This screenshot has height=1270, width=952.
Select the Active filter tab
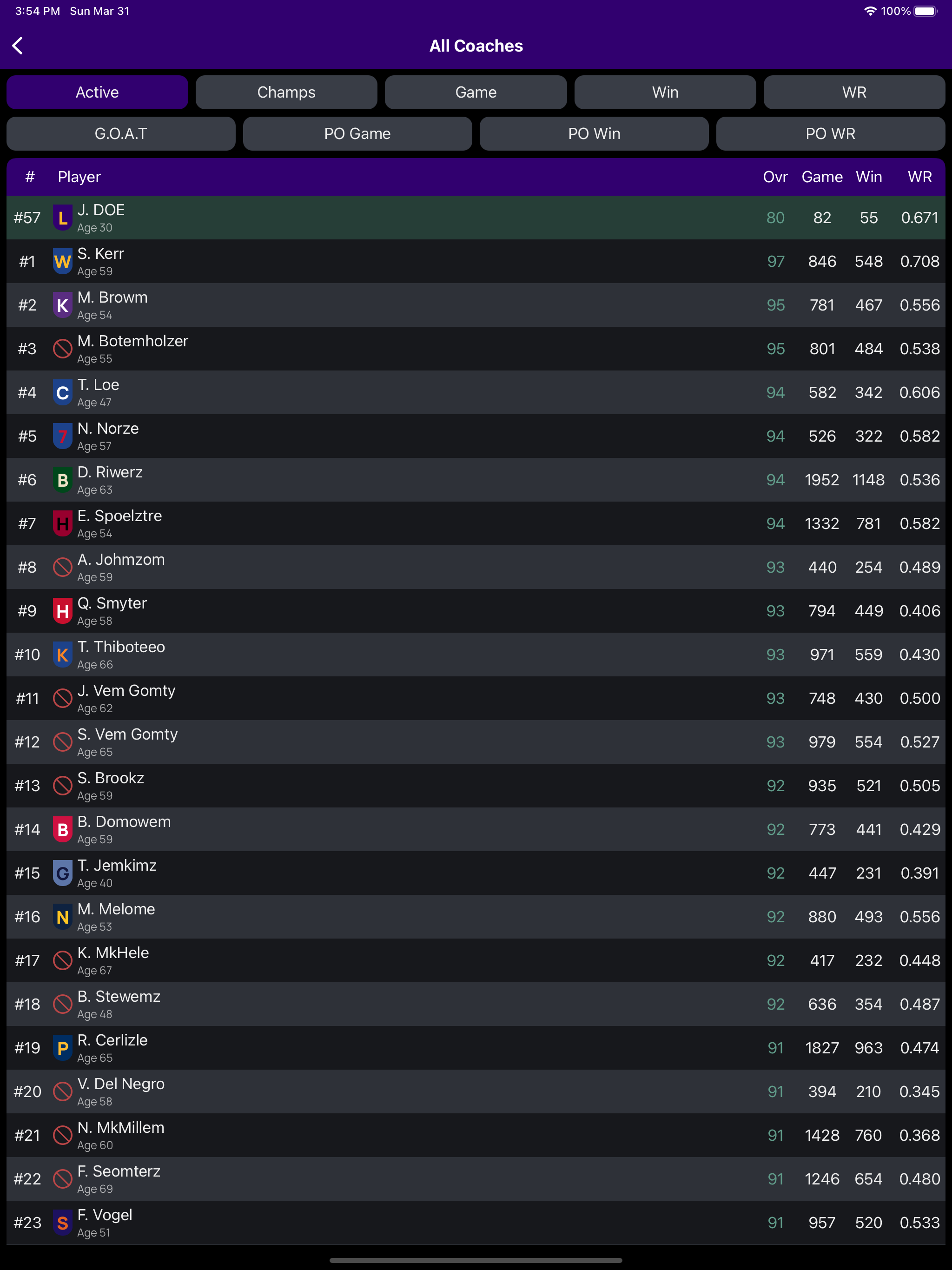point(97,93)
